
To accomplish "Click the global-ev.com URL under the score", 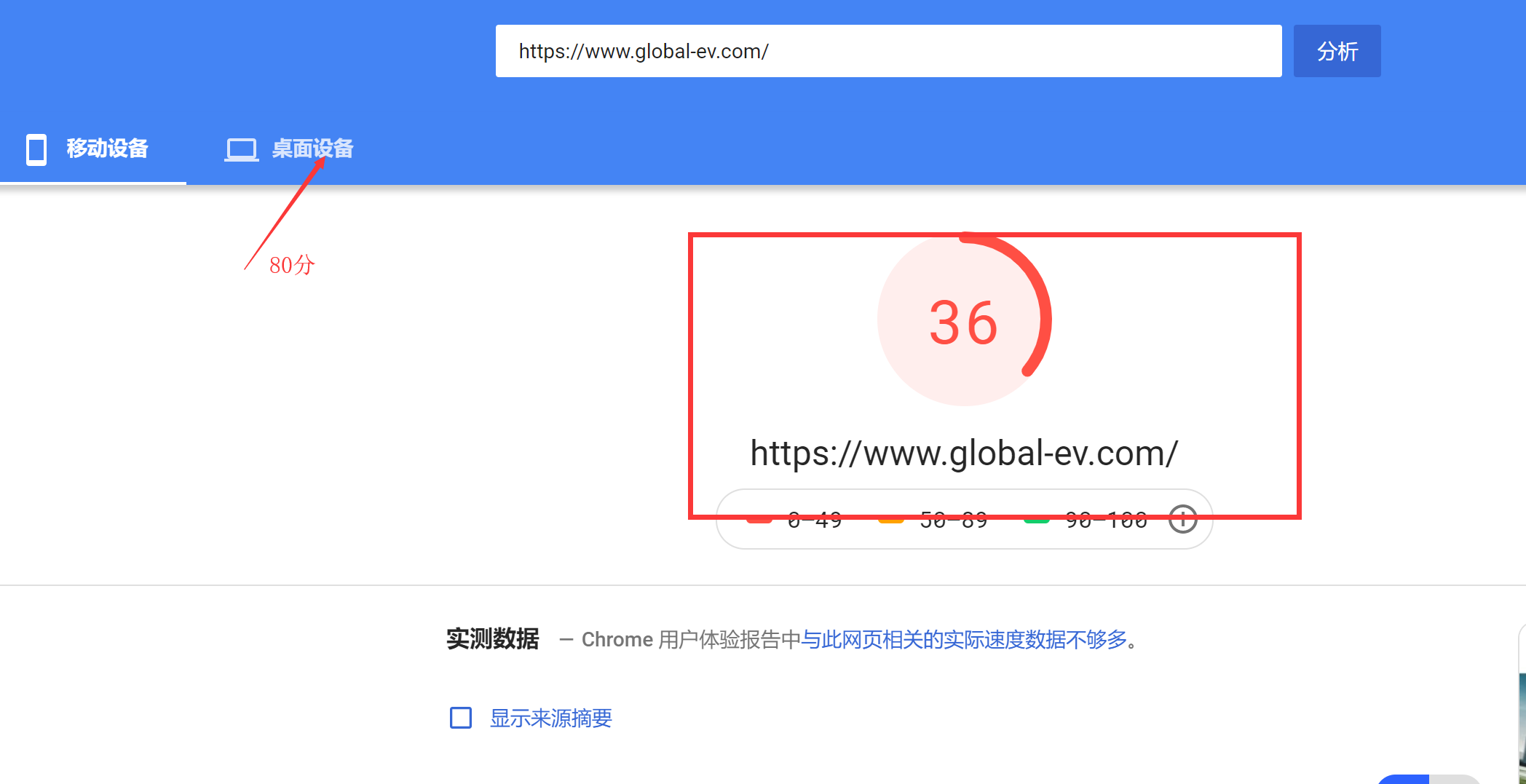I will pos(963,454).
